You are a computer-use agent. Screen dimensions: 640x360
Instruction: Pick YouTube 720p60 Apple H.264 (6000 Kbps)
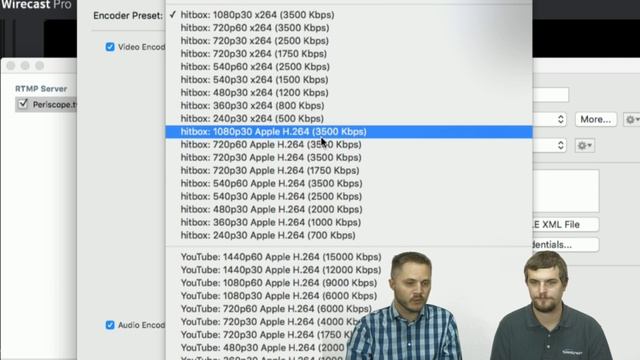pos(276,309)
